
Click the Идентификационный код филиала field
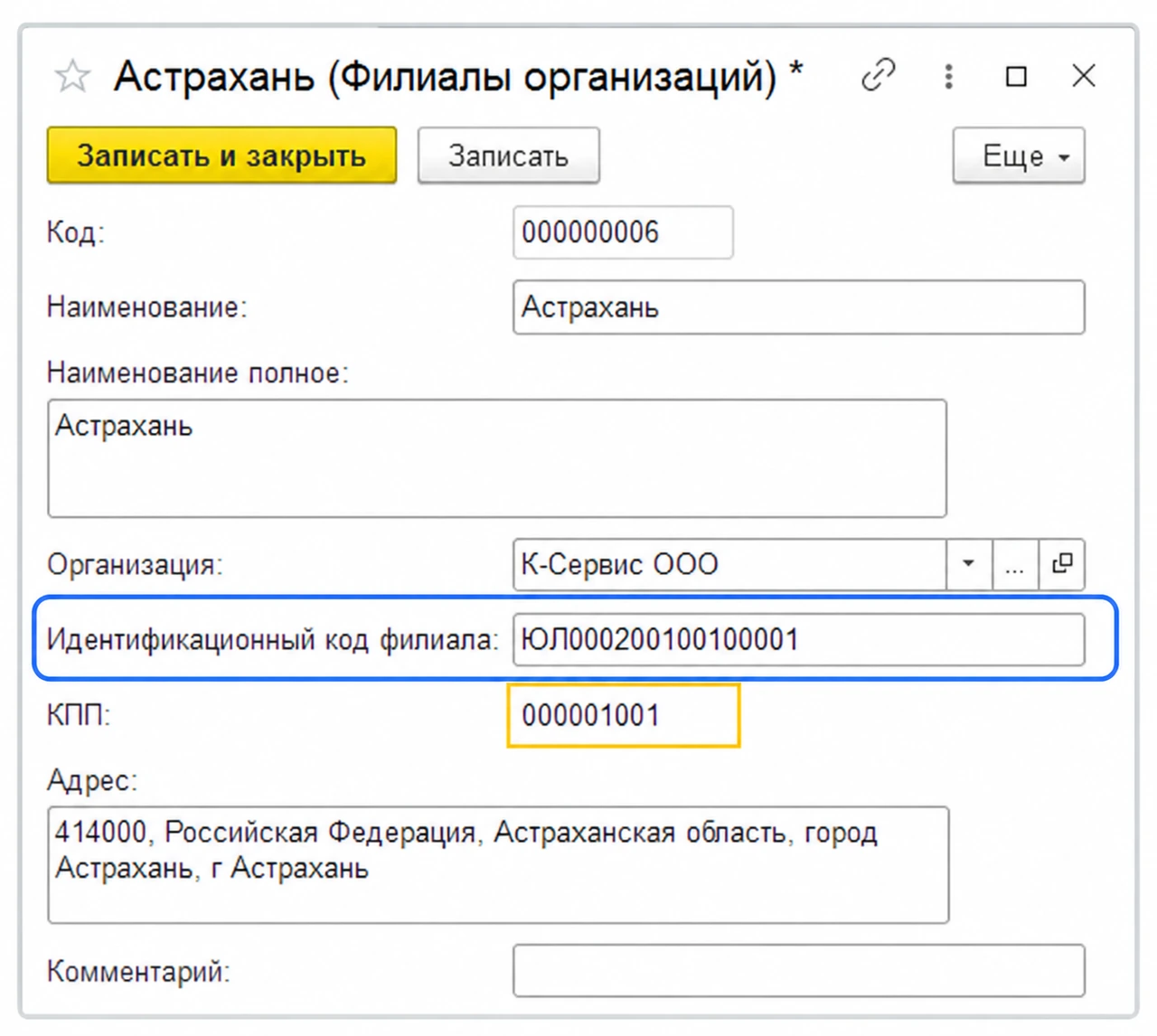coord(798,640)
